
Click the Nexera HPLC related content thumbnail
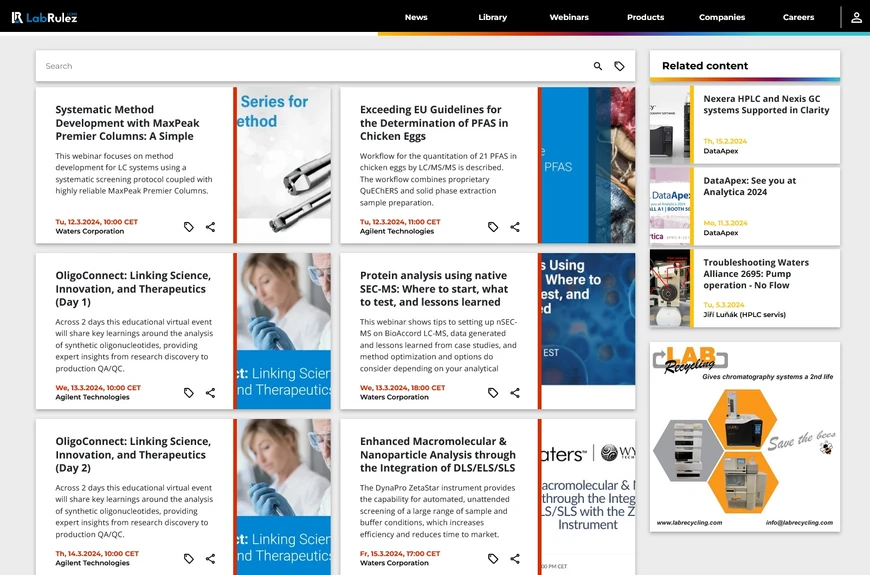pos(670,124)
